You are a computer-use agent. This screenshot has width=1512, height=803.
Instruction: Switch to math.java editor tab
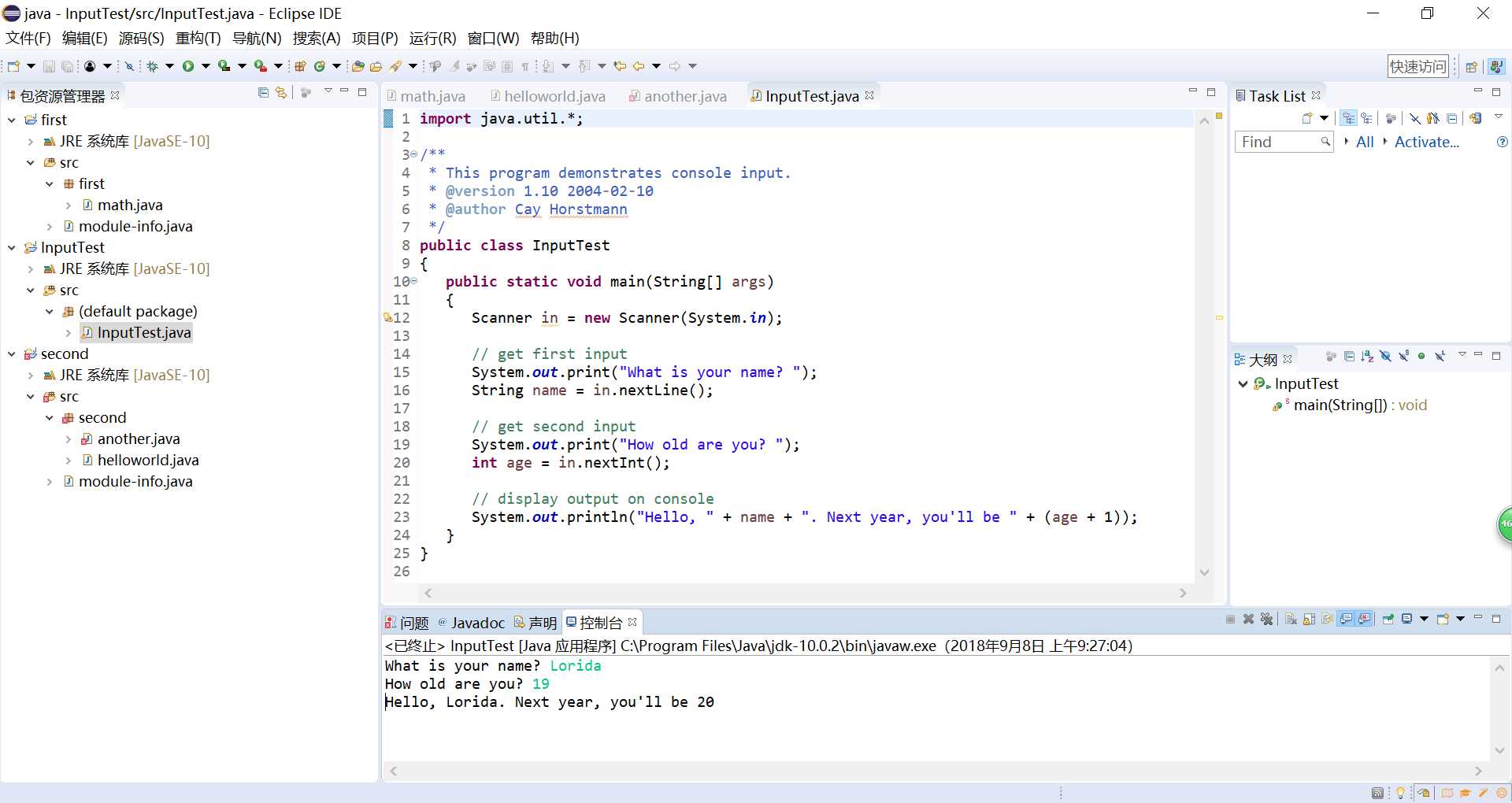pos(426,96)
